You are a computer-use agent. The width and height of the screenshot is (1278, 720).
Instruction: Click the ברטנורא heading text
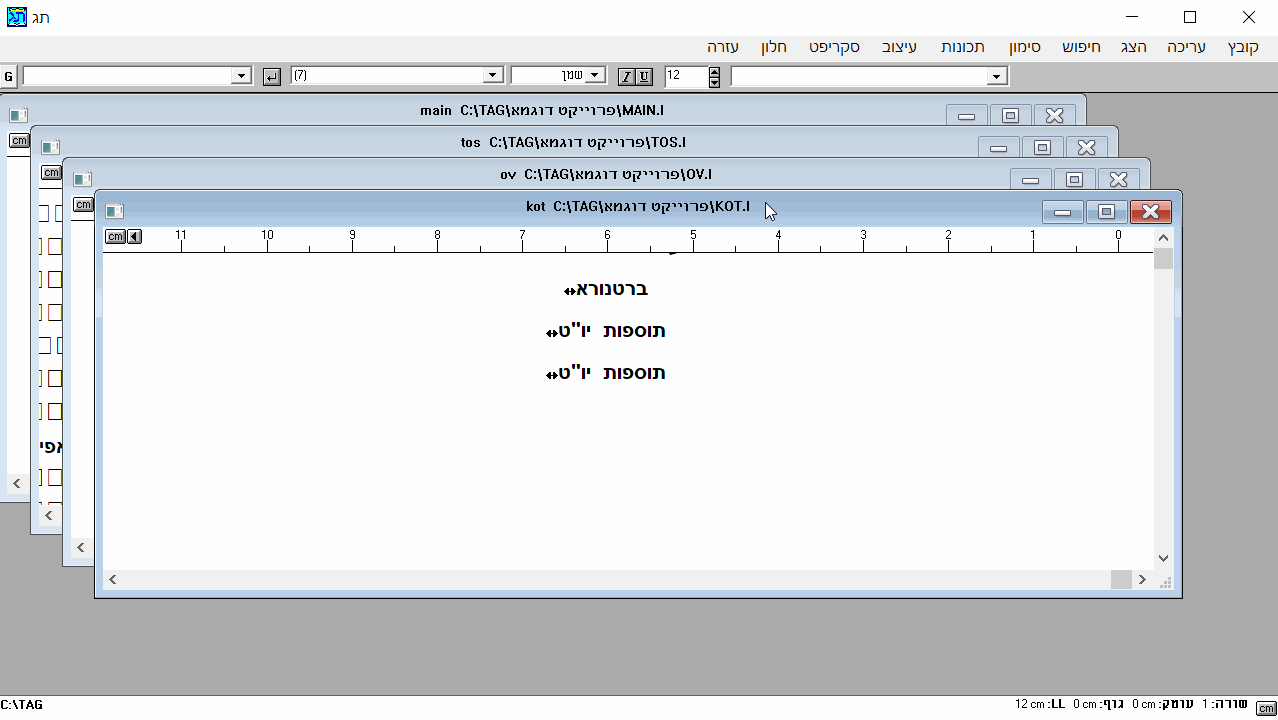611,289
